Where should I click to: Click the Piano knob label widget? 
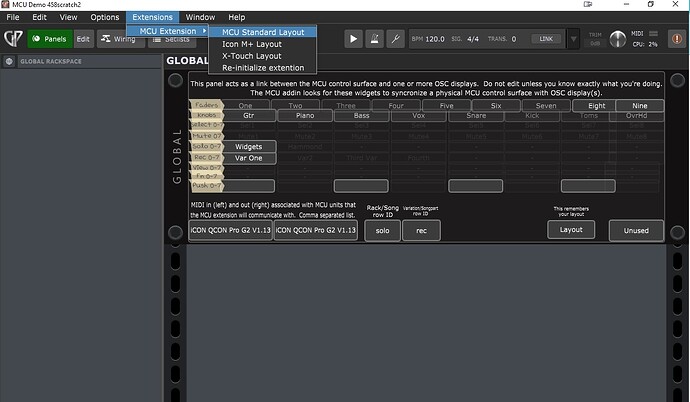pos(305,116)
